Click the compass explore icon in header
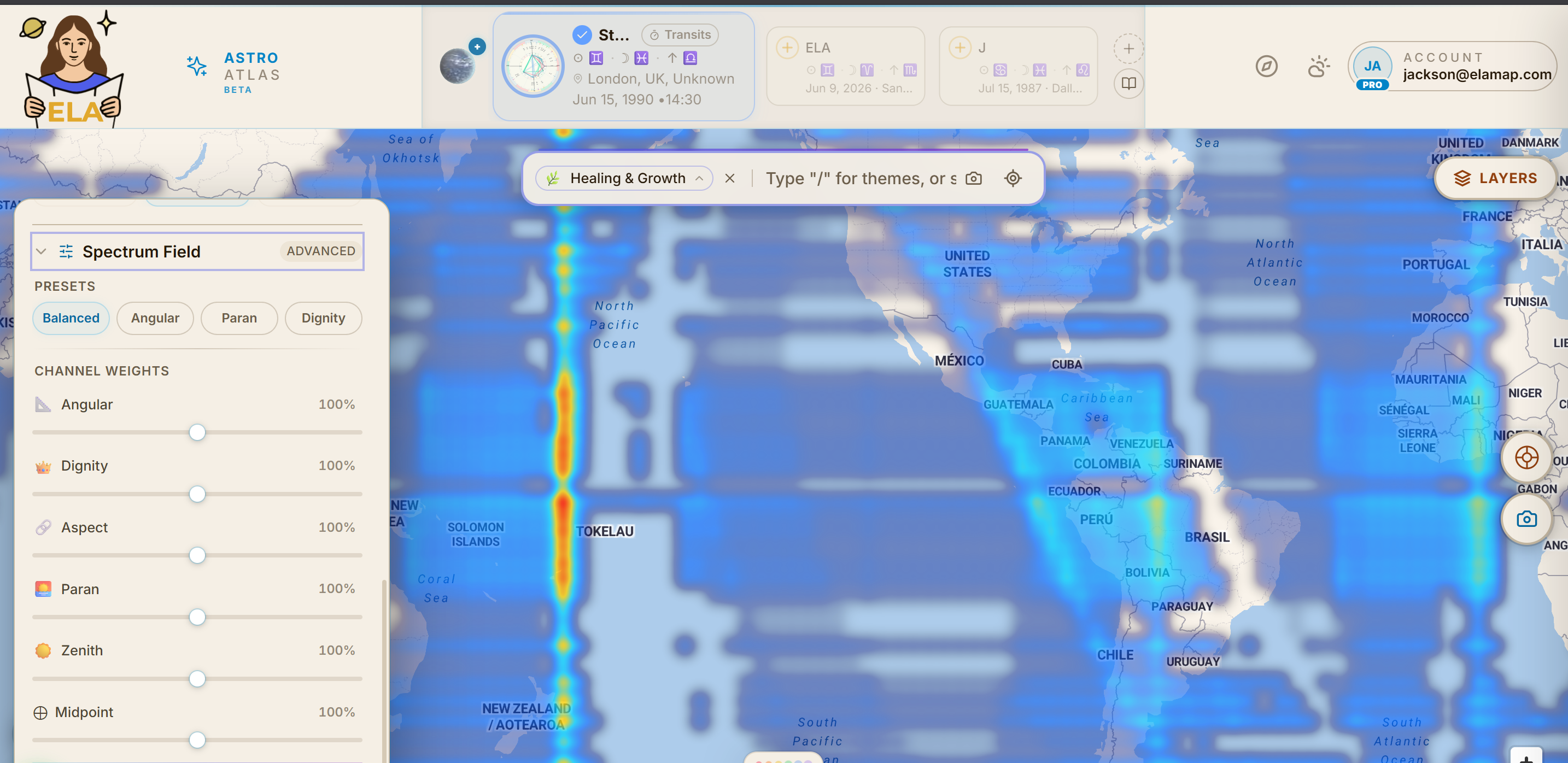Viewport: 1568px width, 763px height. (x=1267, y=66)
